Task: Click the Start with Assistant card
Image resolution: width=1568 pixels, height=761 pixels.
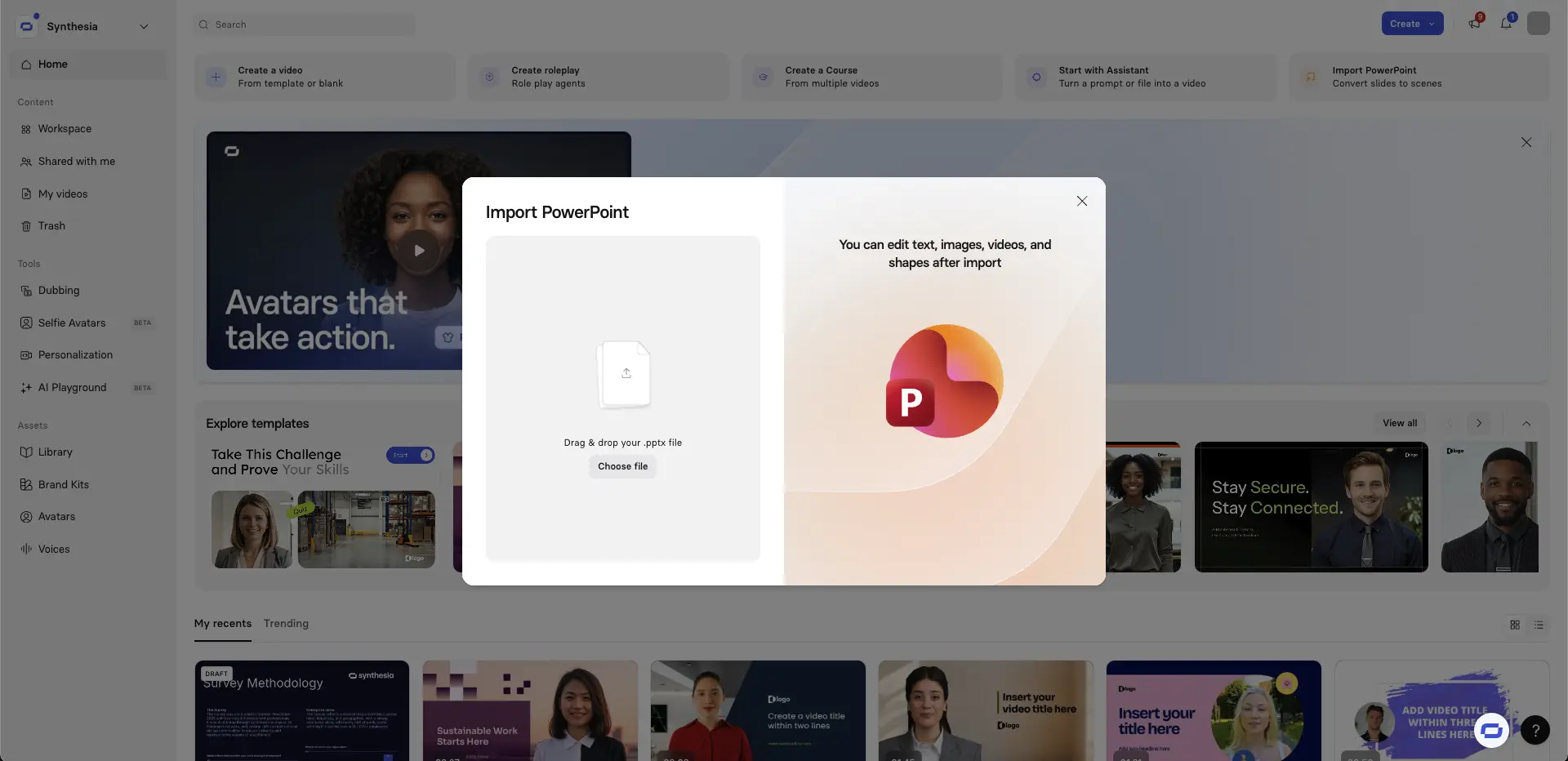Action: [x=1145, y=77]
